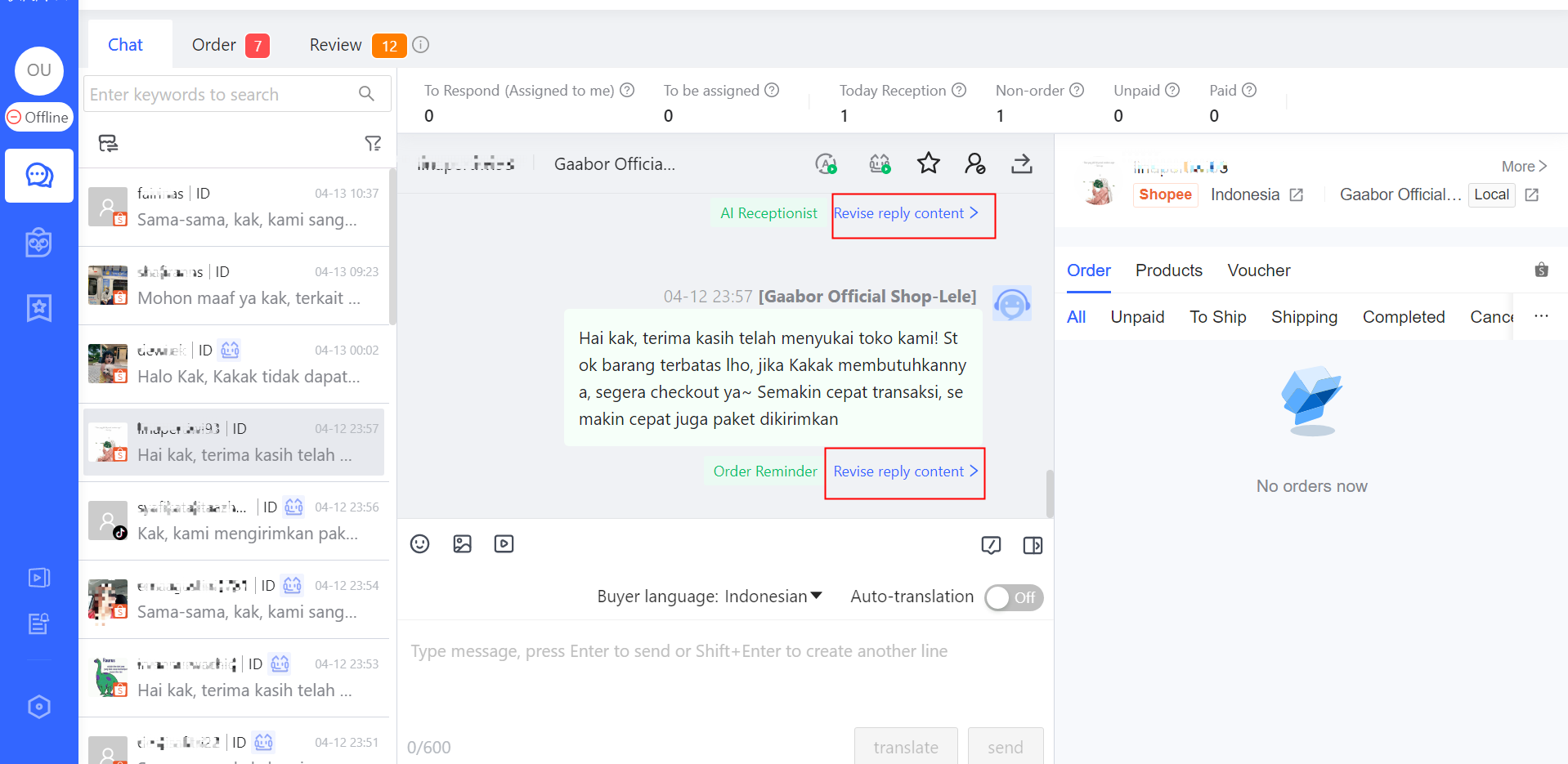Open the ellipsis menu beside order status tabs
Viewport: 1568px width, 764px height.
[x=1542, y=316]
